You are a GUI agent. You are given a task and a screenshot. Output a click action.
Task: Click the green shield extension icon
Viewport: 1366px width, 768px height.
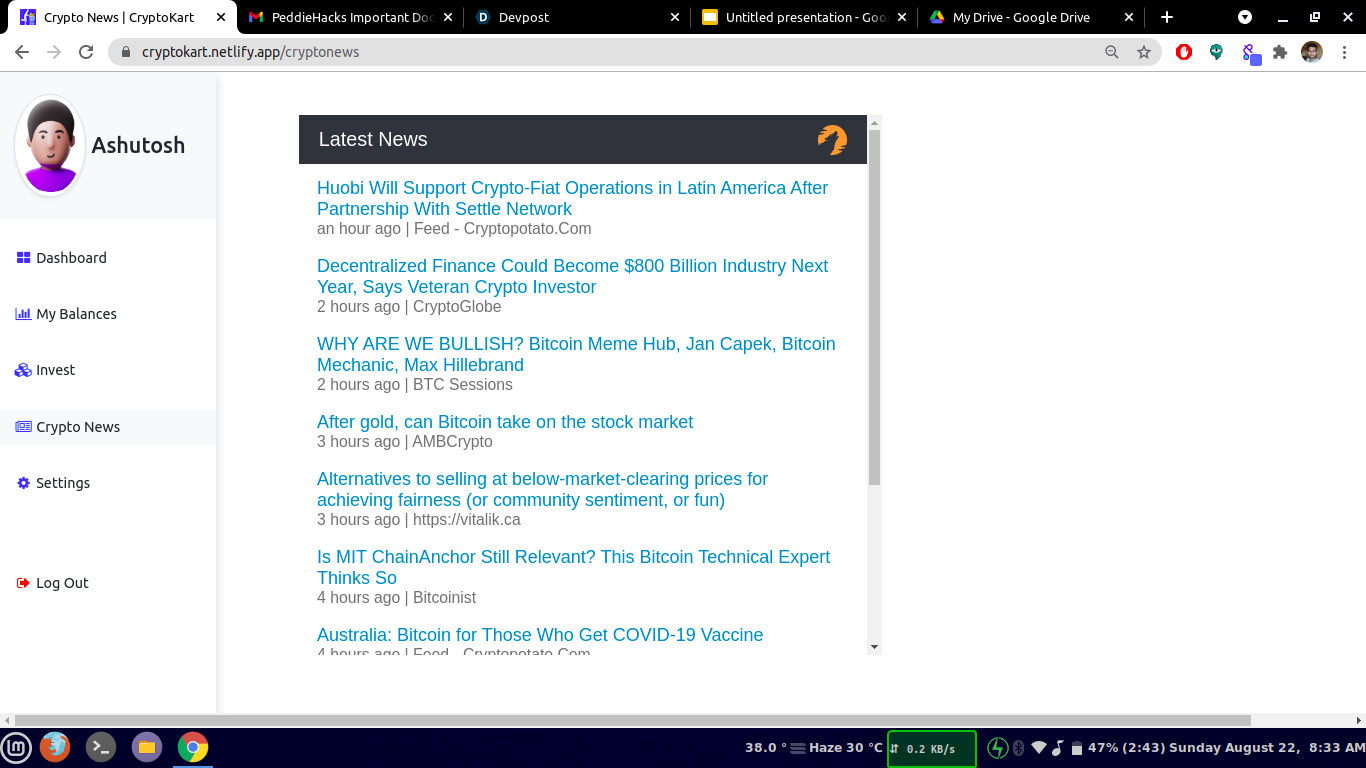tap(1216, 52)
